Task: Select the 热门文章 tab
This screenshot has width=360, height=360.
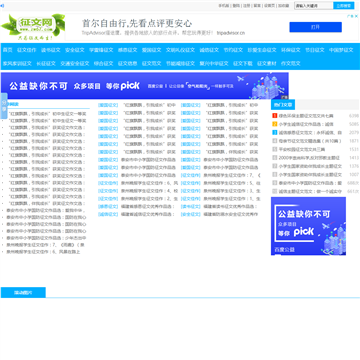Action: point(283,104)
